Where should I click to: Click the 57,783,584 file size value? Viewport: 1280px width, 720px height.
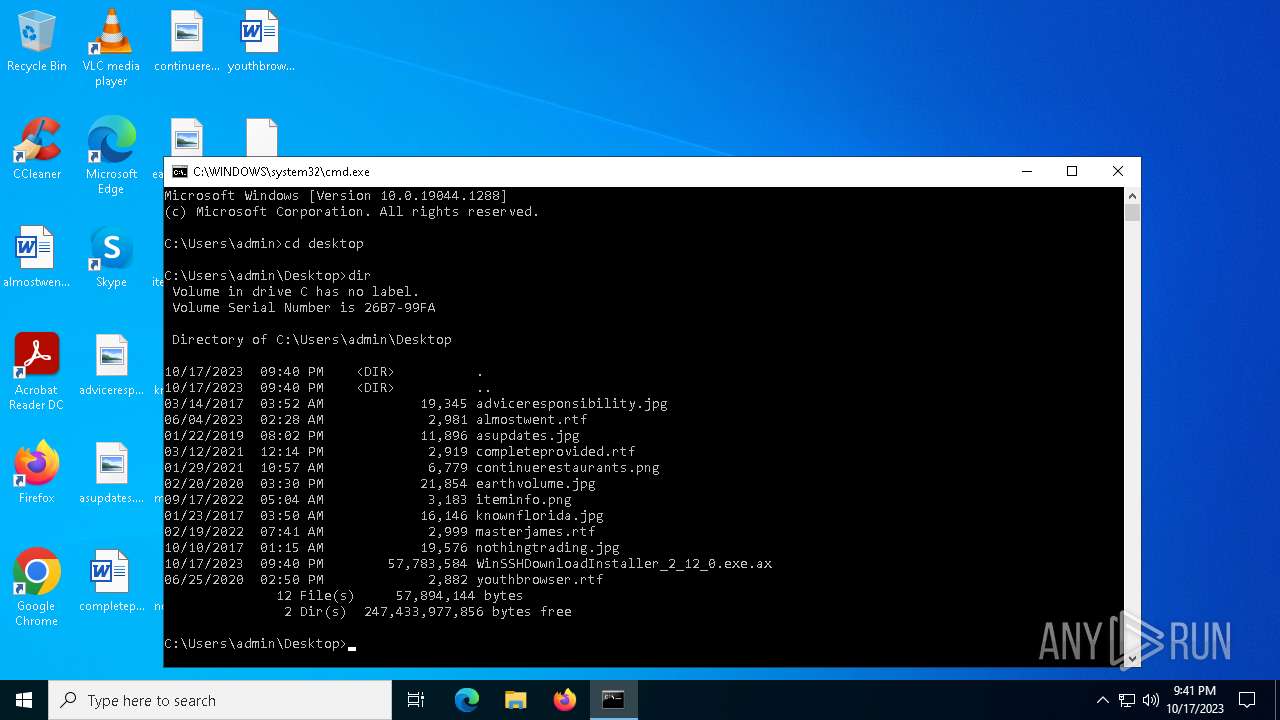pos(428,564)
